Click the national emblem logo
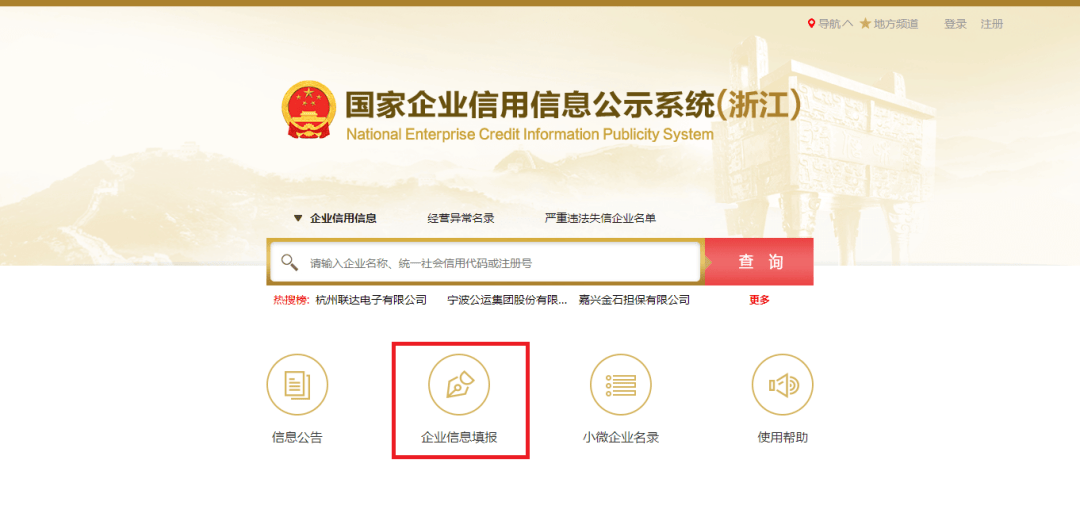This screenshot has width=1080, height=521. pyautogui.click(x=309, y=110)
